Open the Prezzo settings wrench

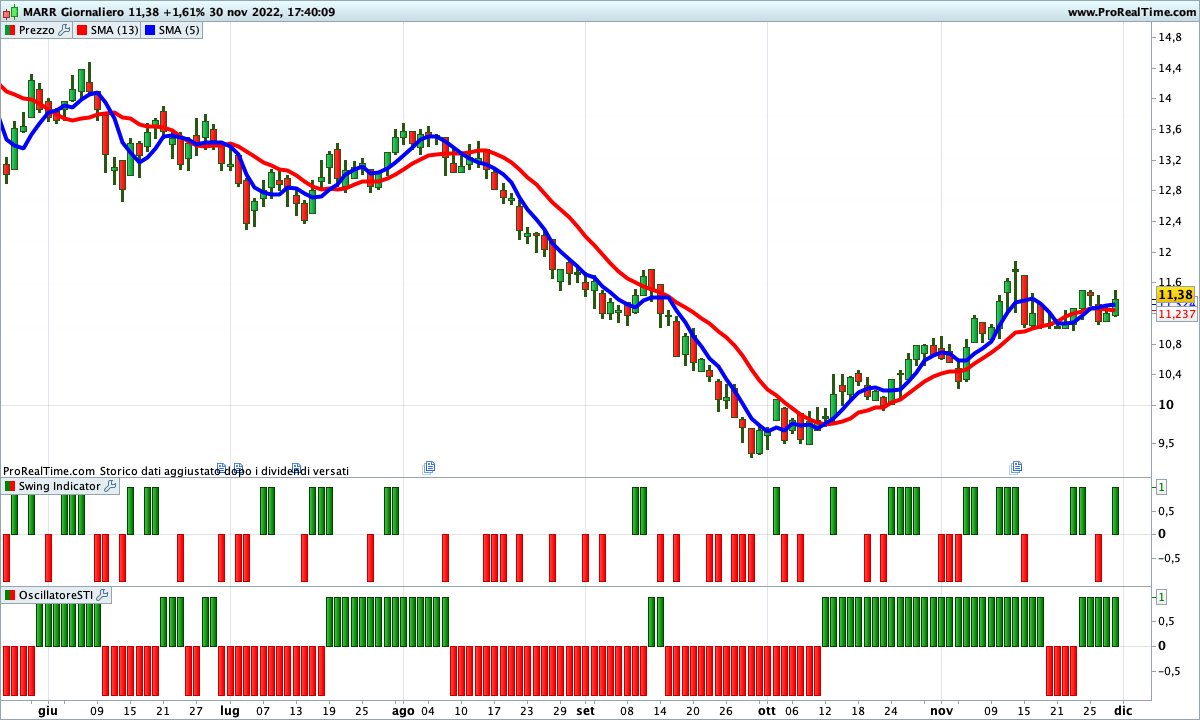coord(64,30)
